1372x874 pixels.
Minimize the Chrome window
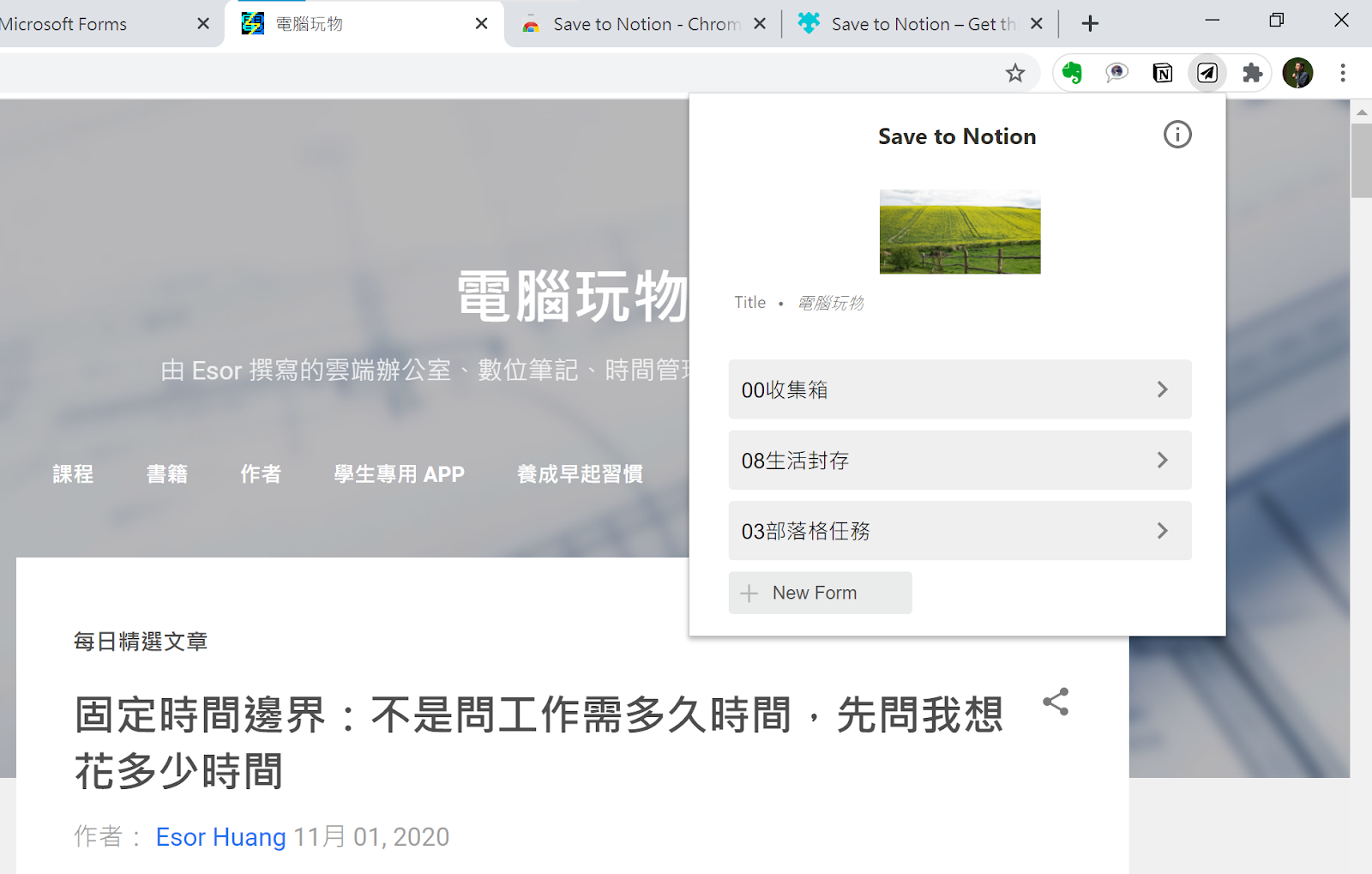point(1213,21)
